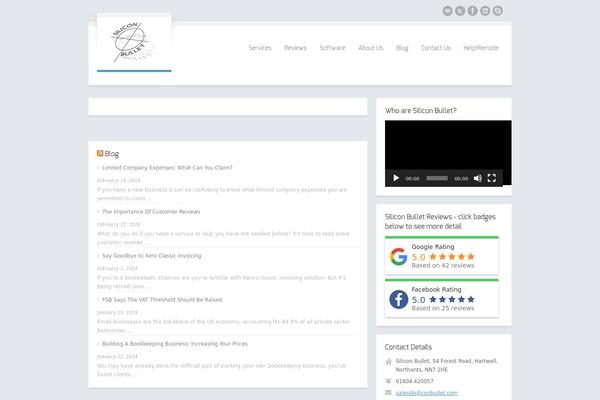Open the Software menu item
The height and width of the screenshot is (400, 600).
(333, 48)
